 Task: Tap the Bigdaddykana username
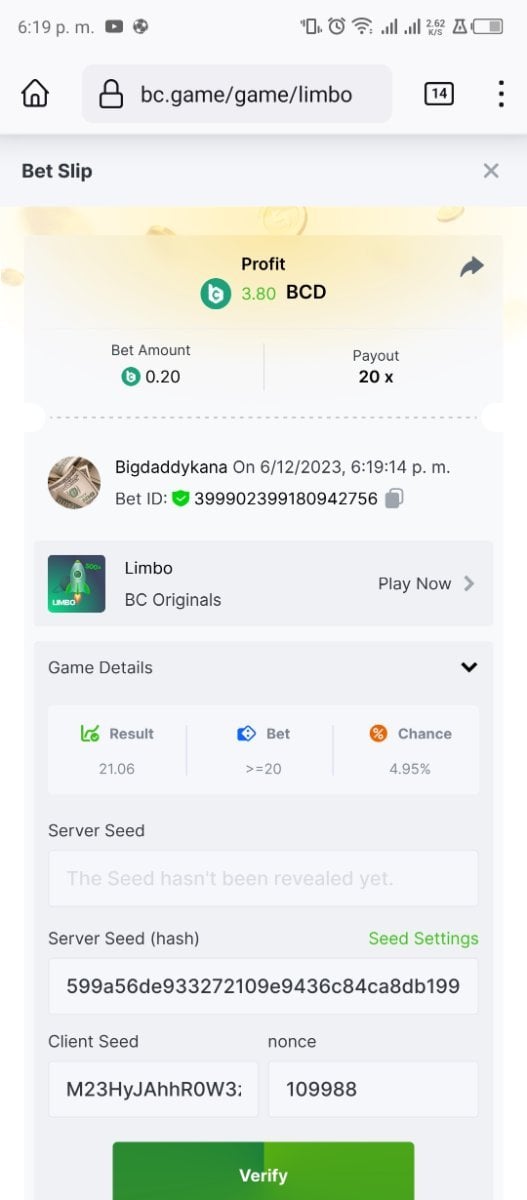coord(171,467)
